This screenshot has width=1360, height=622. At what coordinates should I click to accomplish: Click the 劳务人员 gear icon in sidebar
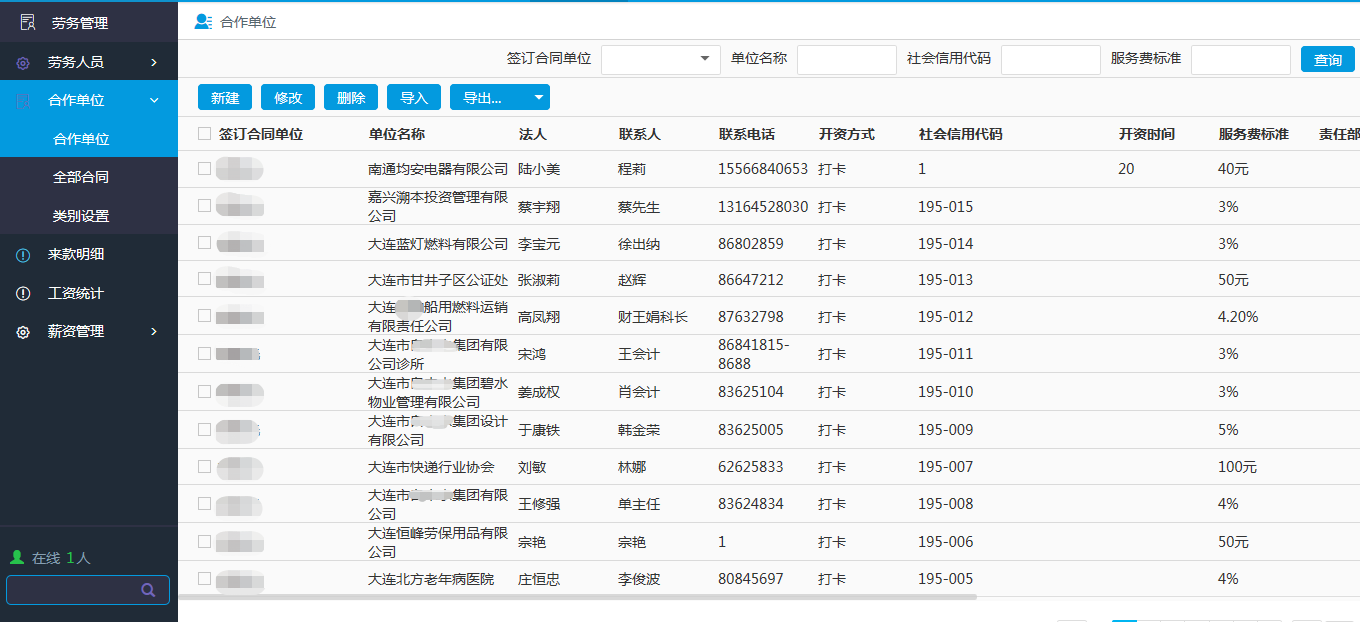pyautogui.click(x=23, y=63)
